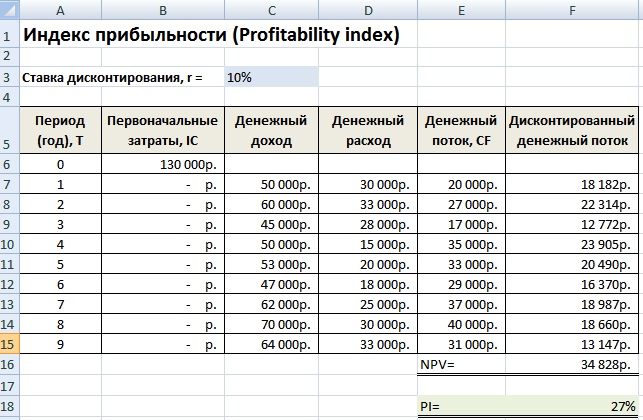Click the discounted cash flow cell 22 314р.
643x420 pixels.
573,204
